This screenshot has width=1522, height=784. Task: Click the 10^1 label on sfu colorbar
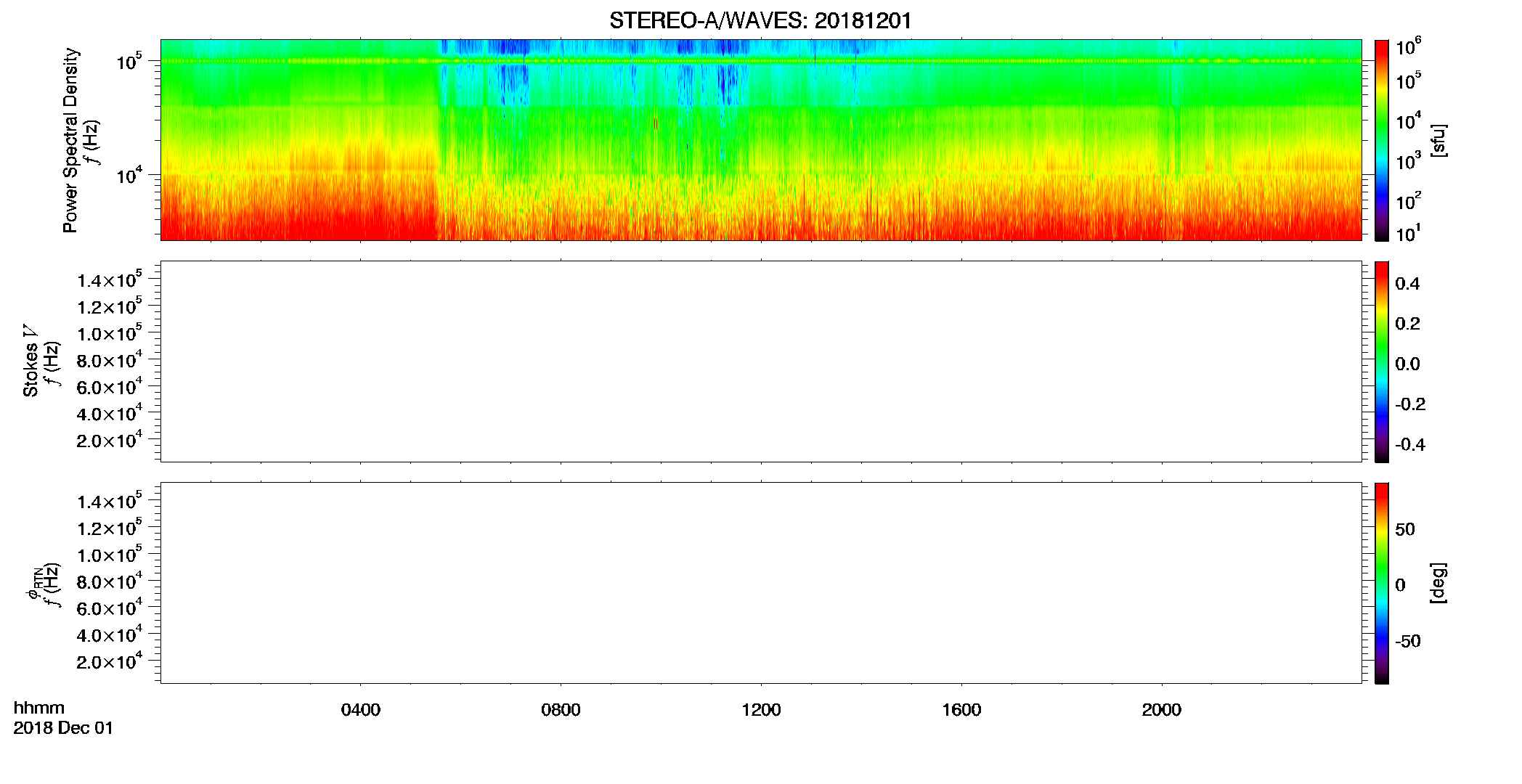coord(1409,233)
